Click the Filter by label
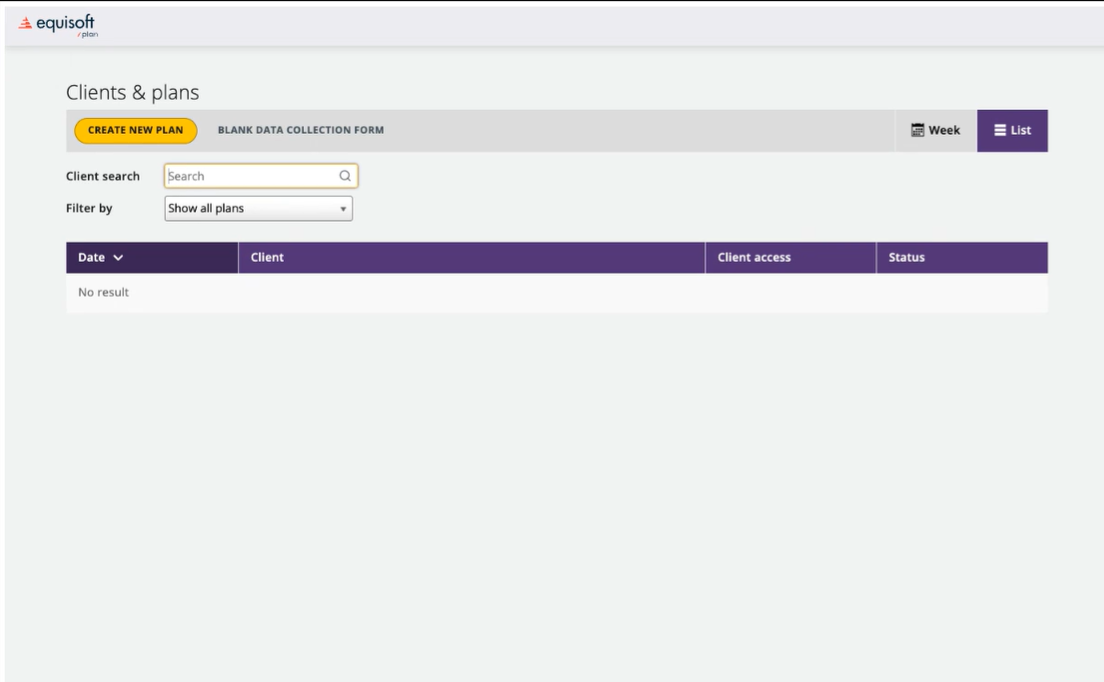 pyautogui.click(x=87, y=210)
